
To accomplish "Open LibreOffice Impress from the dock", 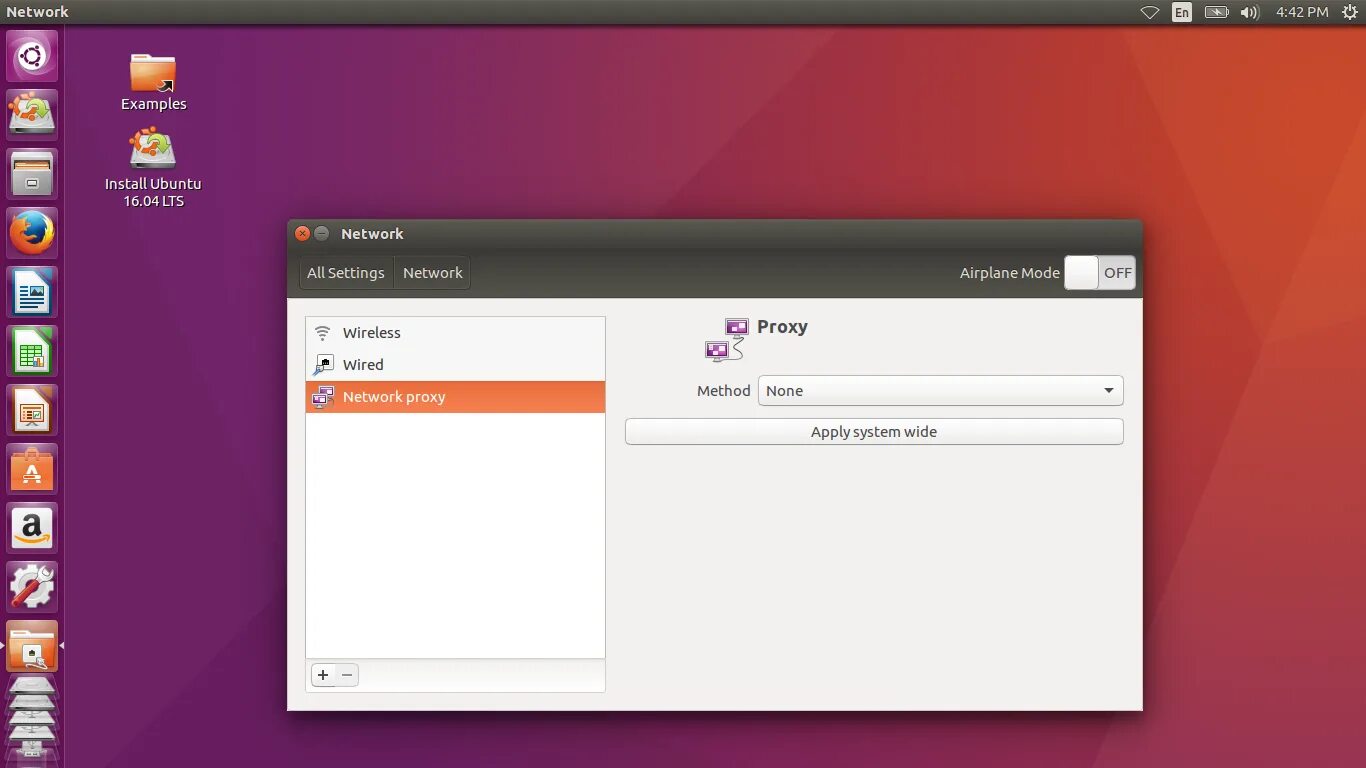I will (x=32, y=410).
